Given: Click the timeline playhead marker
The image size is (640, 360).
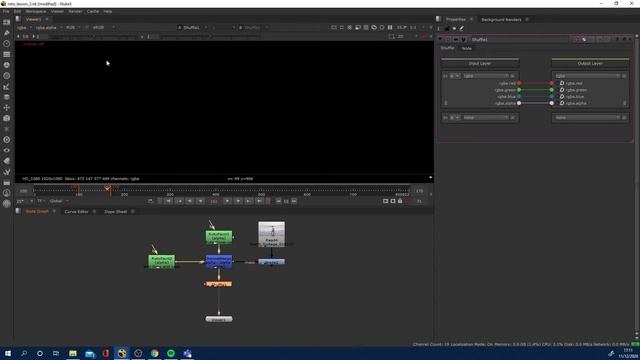Looking at the screenshot, I should 107,188.
